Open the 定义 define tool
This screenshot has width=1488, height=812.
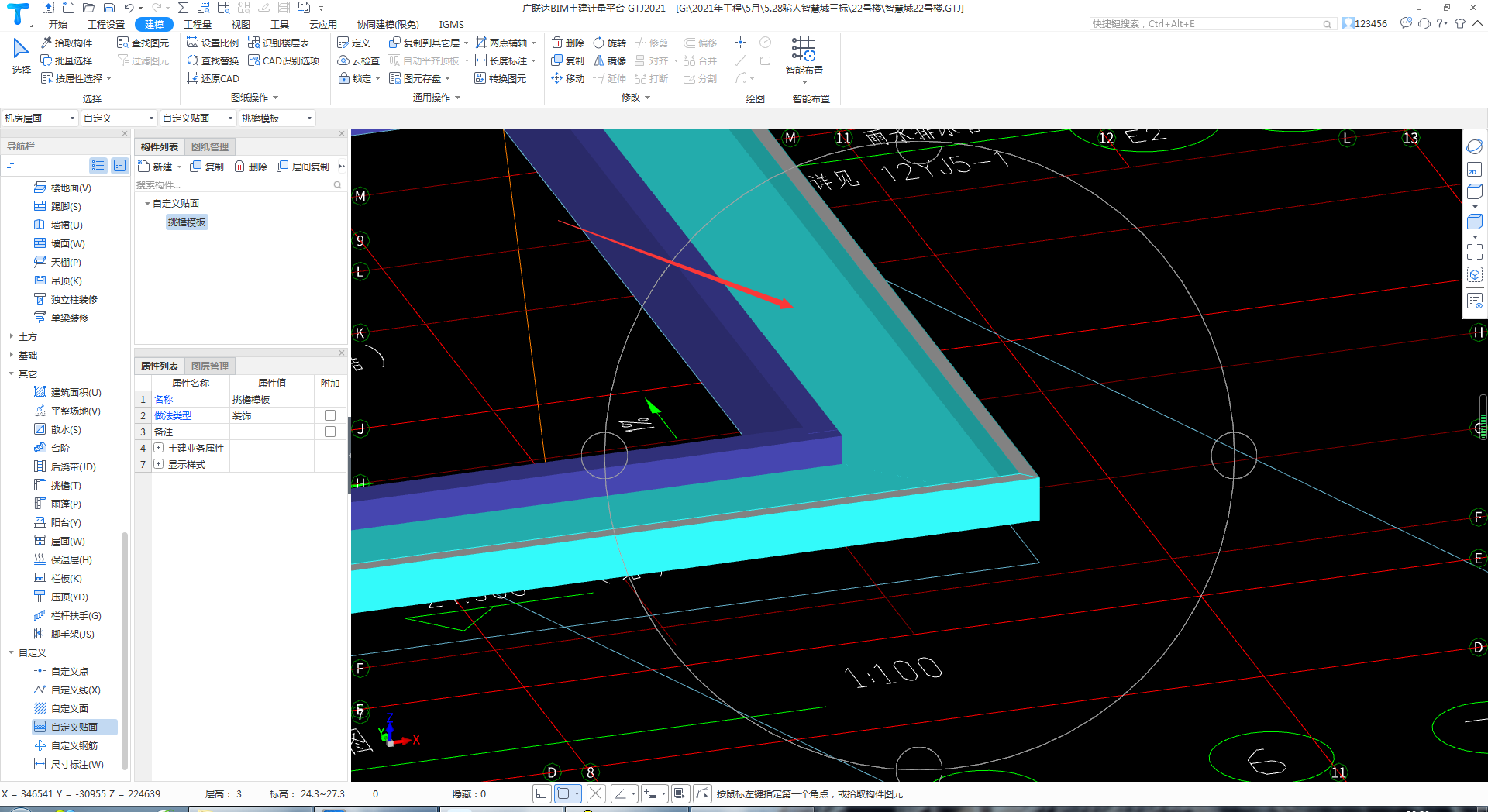coord(354,43)
